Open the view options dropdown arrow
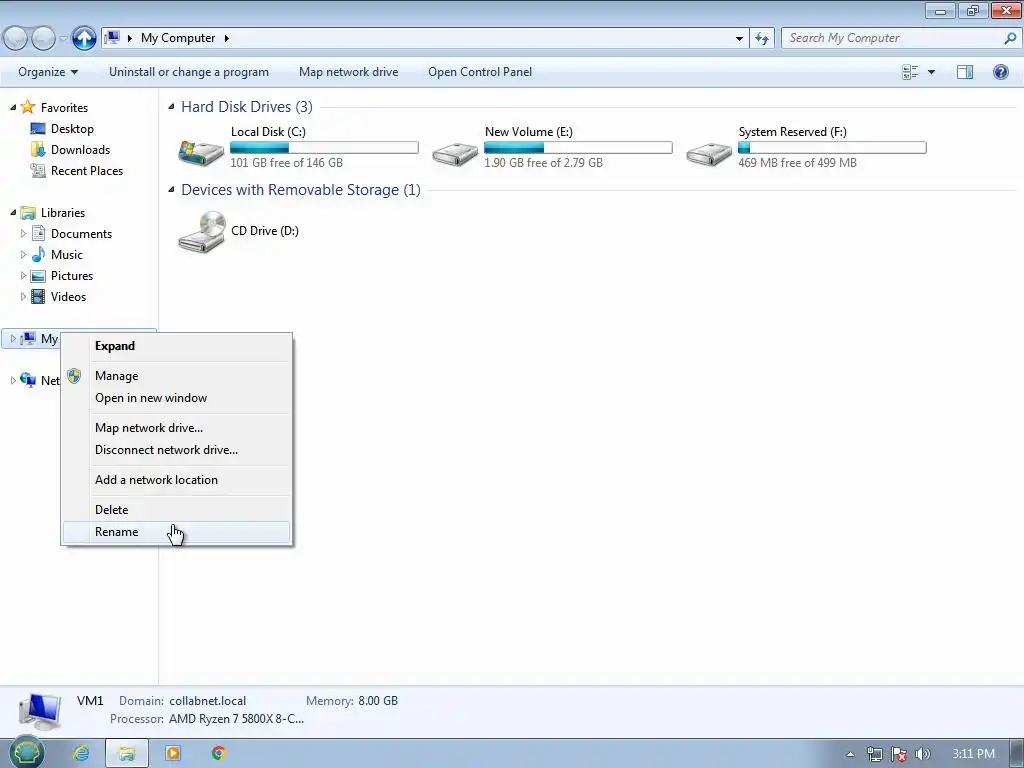1024x768 pixels. tap(931, 72)
